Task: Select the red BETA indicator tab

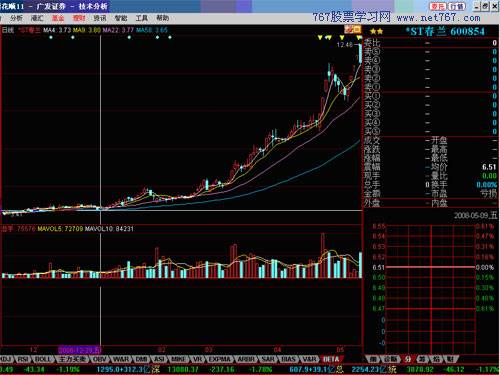Action: coord(331,359)
